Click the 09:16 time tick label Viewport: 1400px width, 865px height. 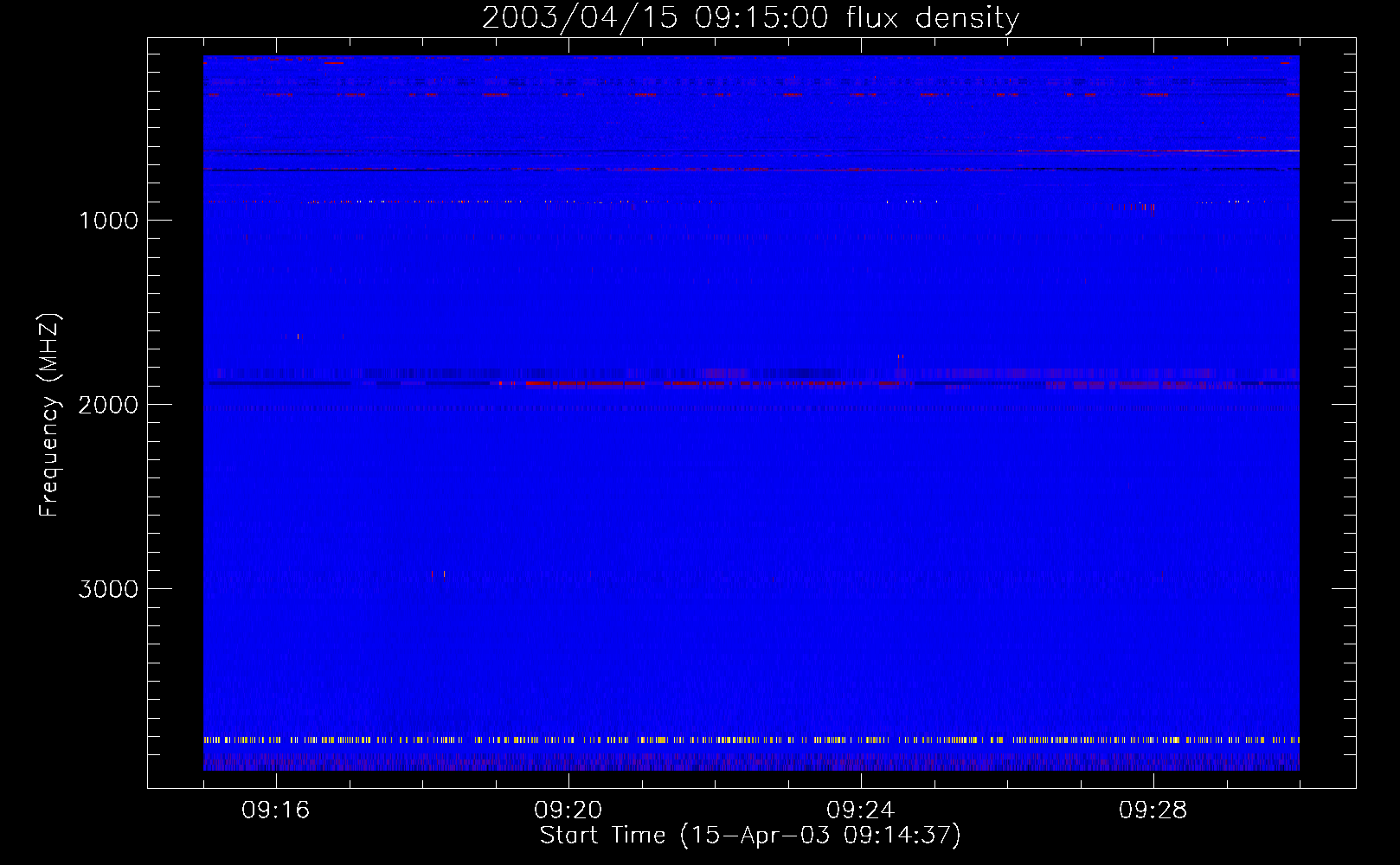coord(275,811)
